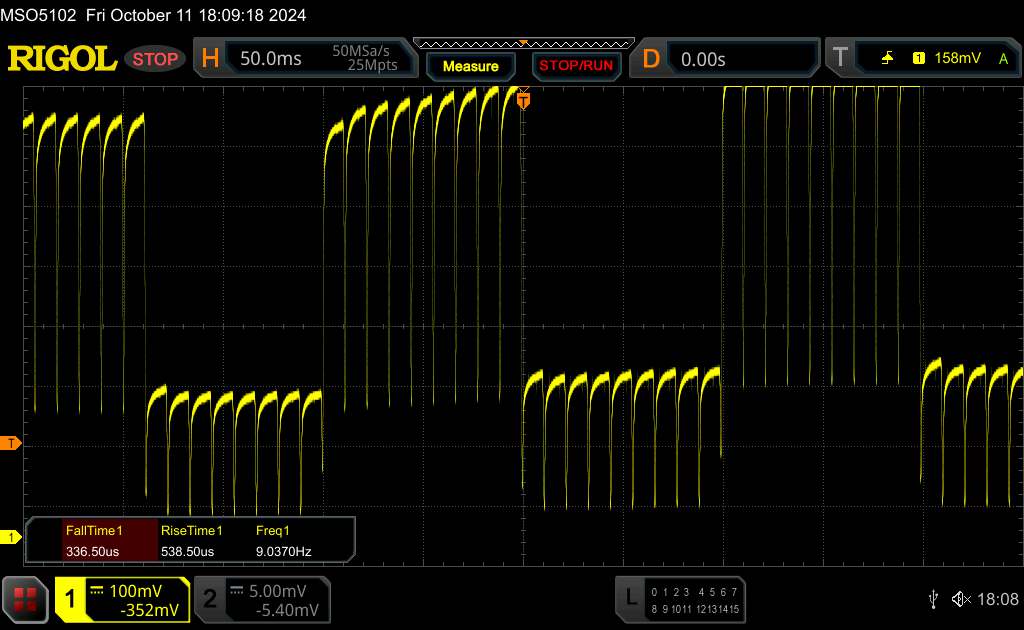Click the USB connection icon
Viewport: 1024px width, 630px height.
(x=933, y=599)
